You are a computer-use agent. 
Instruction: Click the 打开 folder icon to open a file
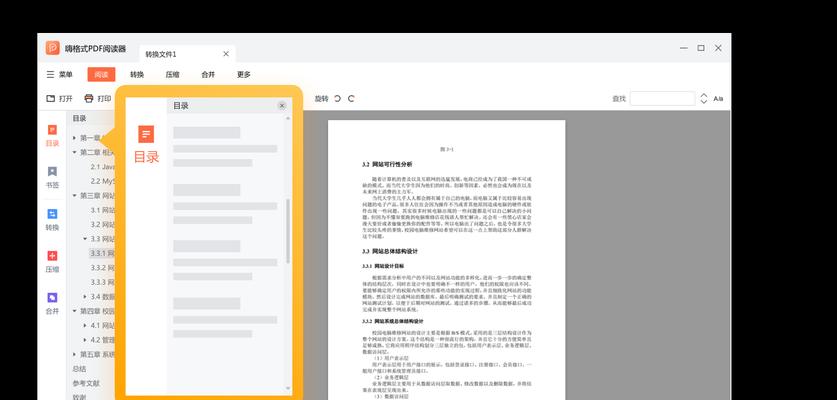(51, 98)
